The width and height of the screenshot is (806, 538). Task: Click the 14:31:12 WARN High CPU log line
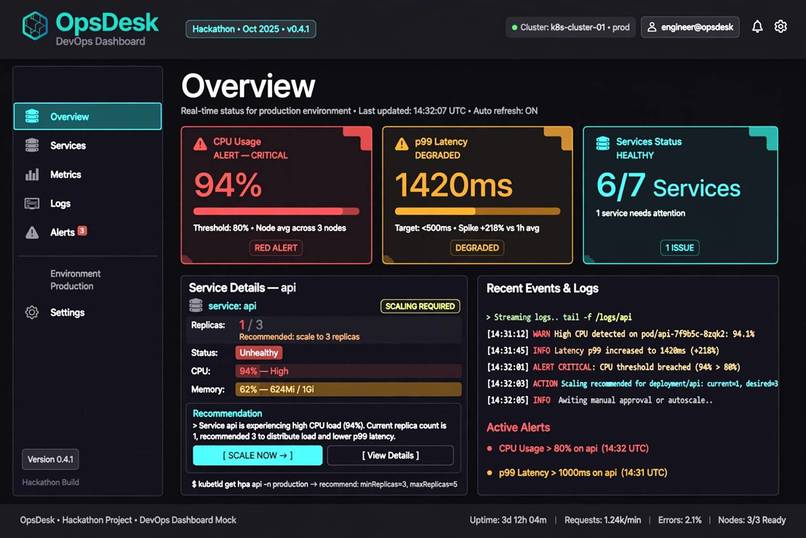click(x=620, y=334)
